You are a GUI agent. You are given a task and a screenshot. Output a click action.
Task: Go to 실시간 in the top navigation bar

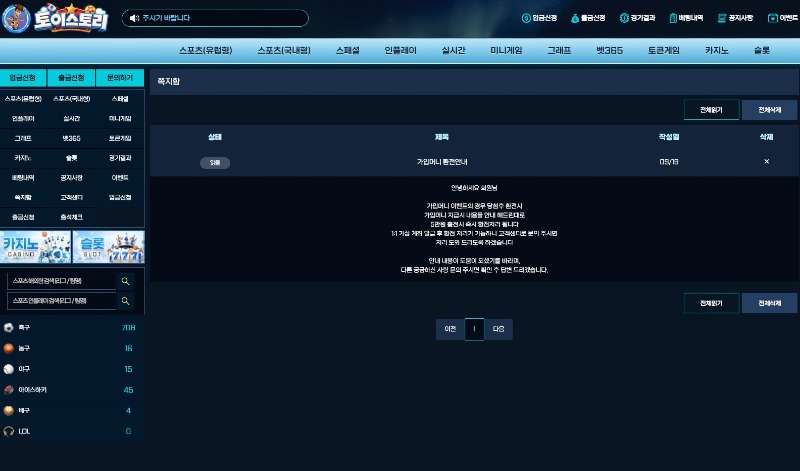point(453,51)
